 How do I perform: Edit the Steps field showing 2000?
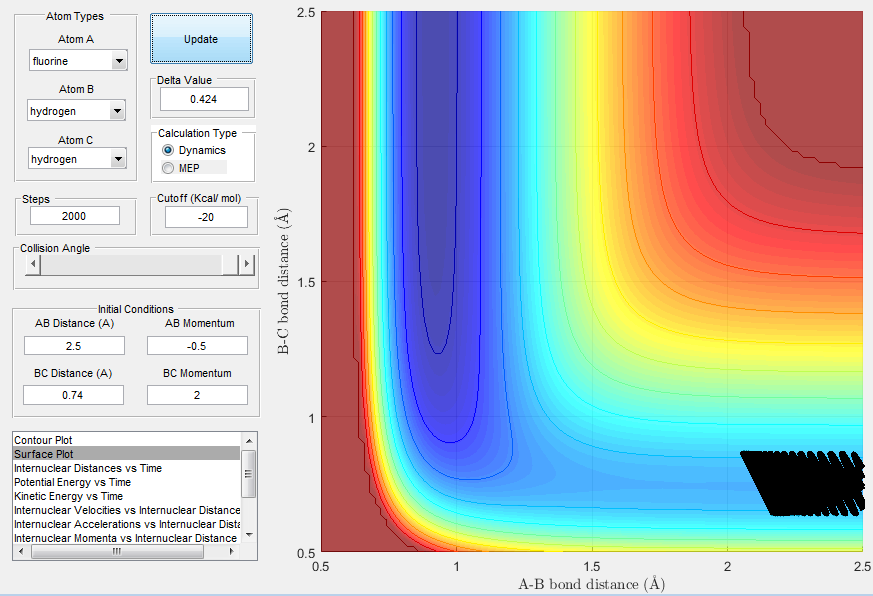coord(75,216)
